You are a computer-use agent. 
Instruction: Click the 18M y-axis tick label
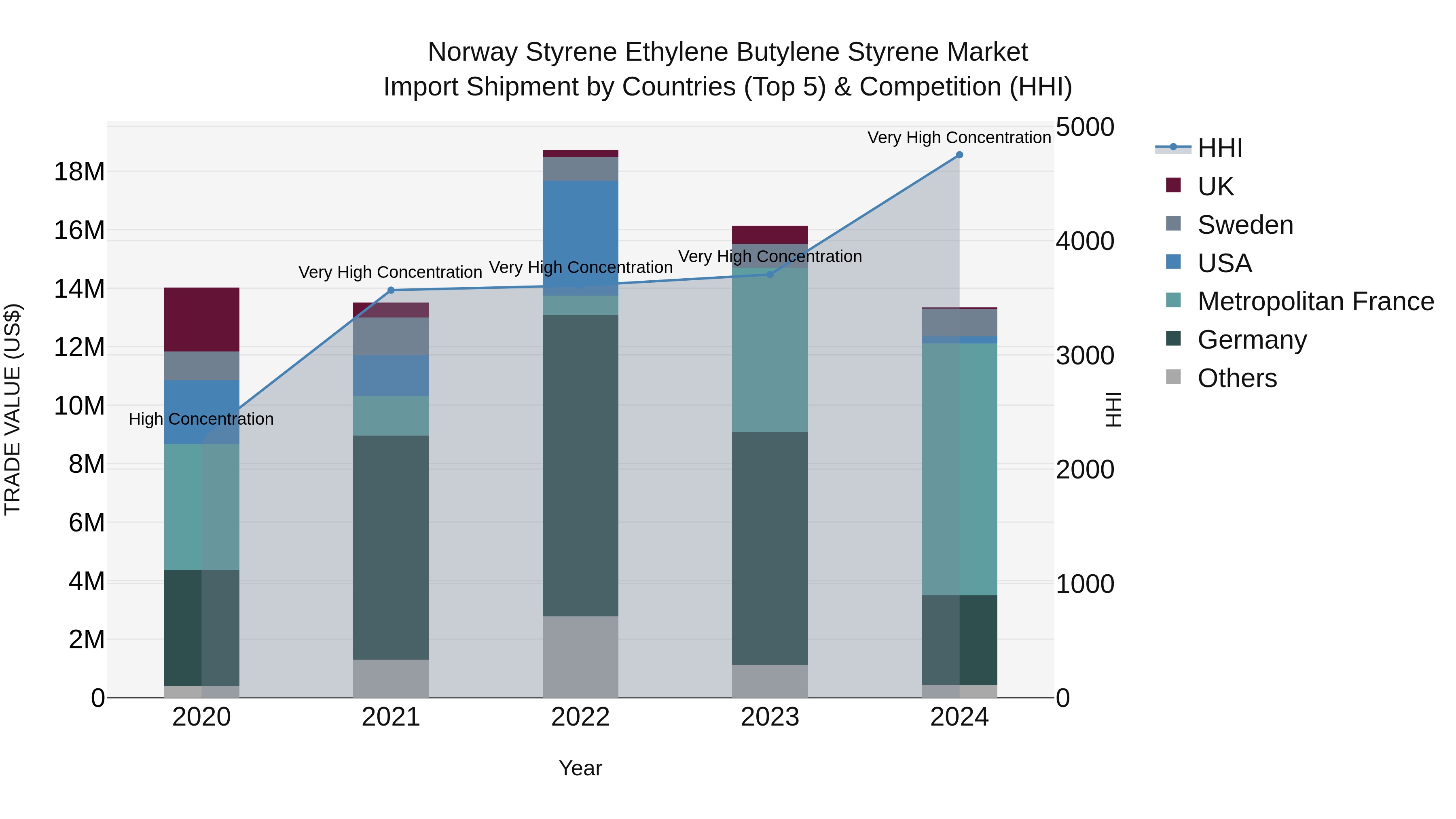coord(79,172)
